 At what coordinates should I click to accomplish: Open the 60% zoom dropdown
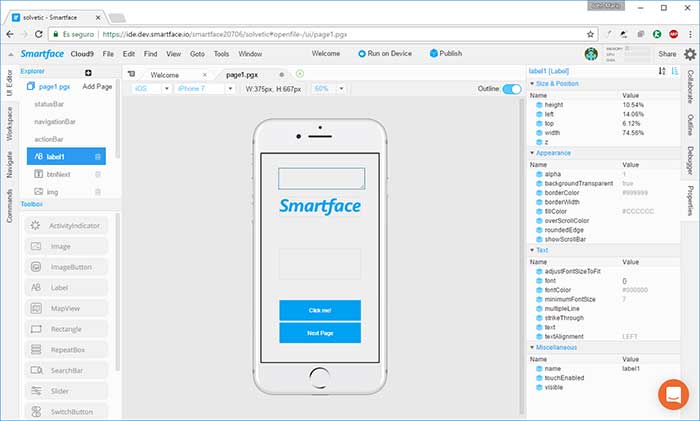tap(328, 88)
